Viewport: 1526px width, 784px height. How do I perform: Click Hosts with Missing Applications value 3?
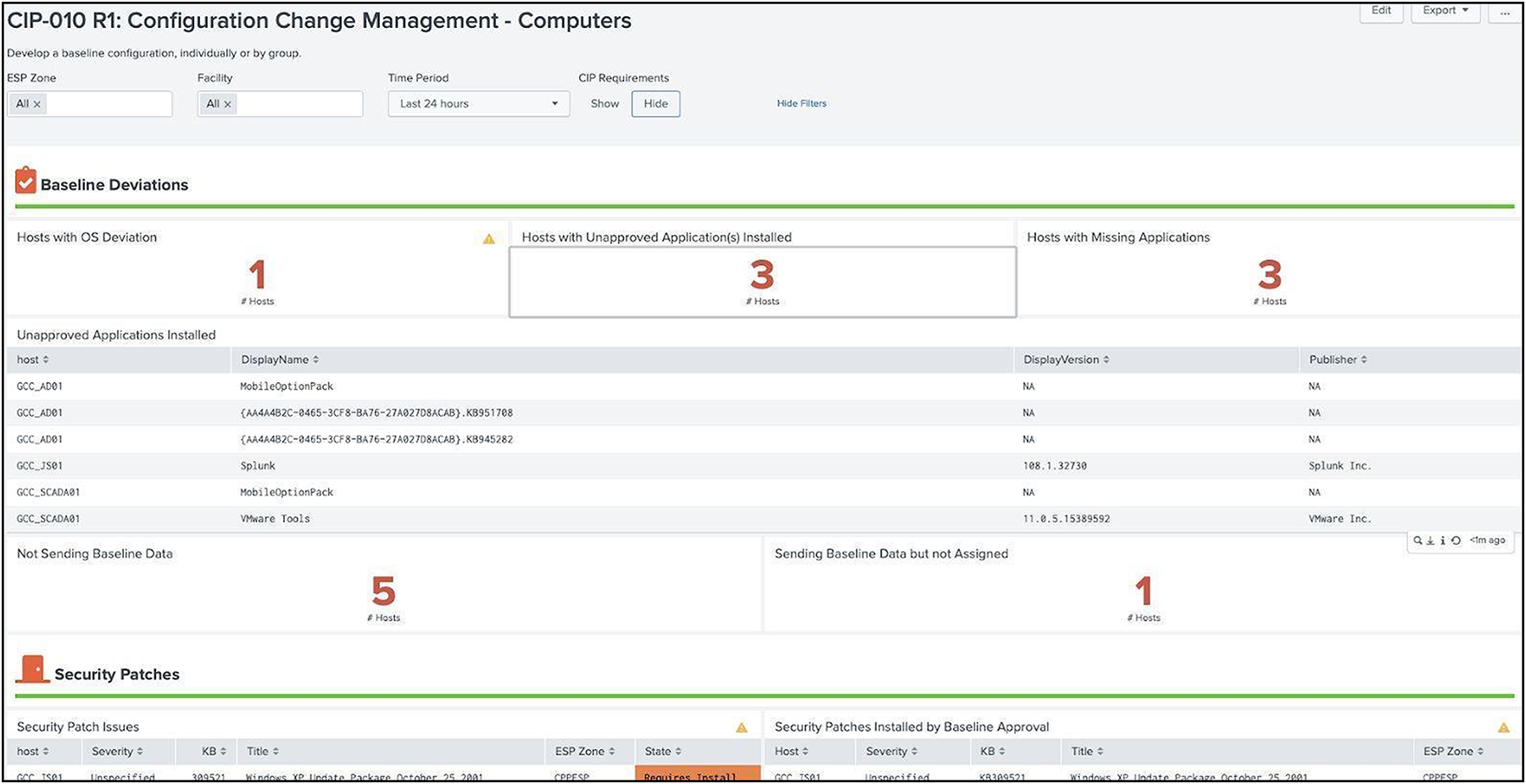(1269, 275)
